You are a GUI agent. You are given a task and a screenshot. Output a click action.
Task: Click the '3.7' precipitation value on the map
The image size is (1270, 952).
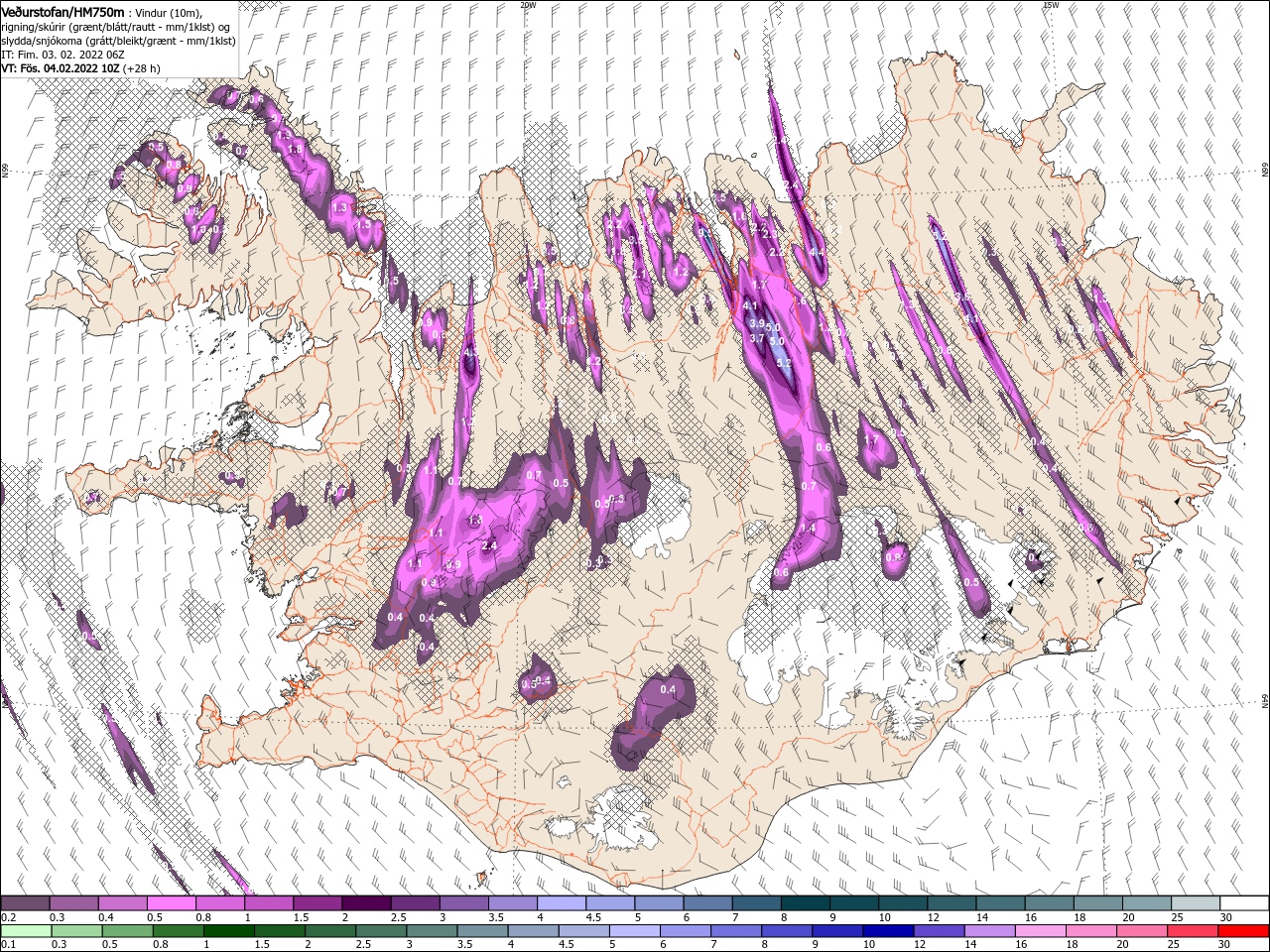coord(757,339)
